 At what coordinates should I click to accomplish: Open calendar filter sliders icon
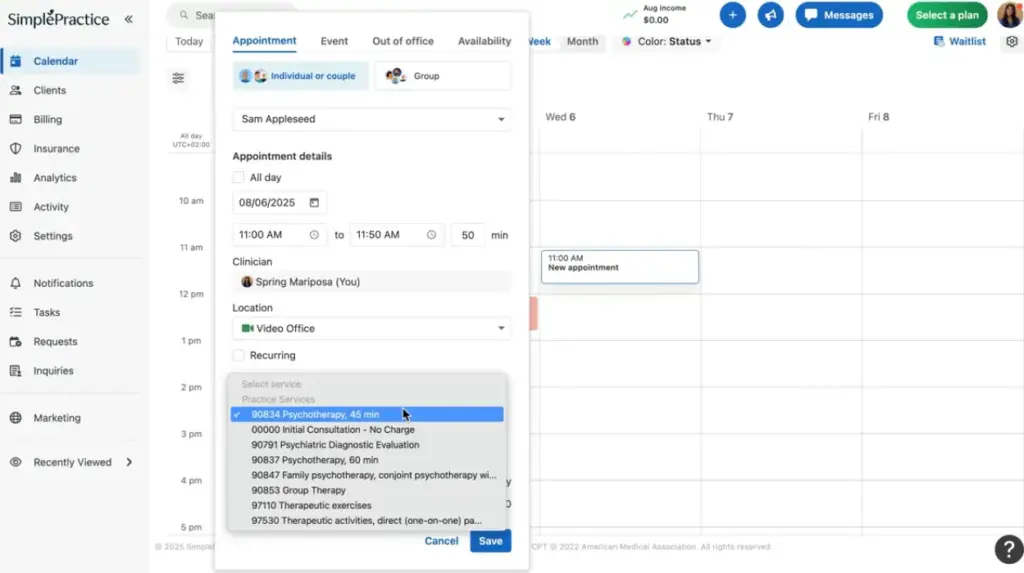point(178,78)
